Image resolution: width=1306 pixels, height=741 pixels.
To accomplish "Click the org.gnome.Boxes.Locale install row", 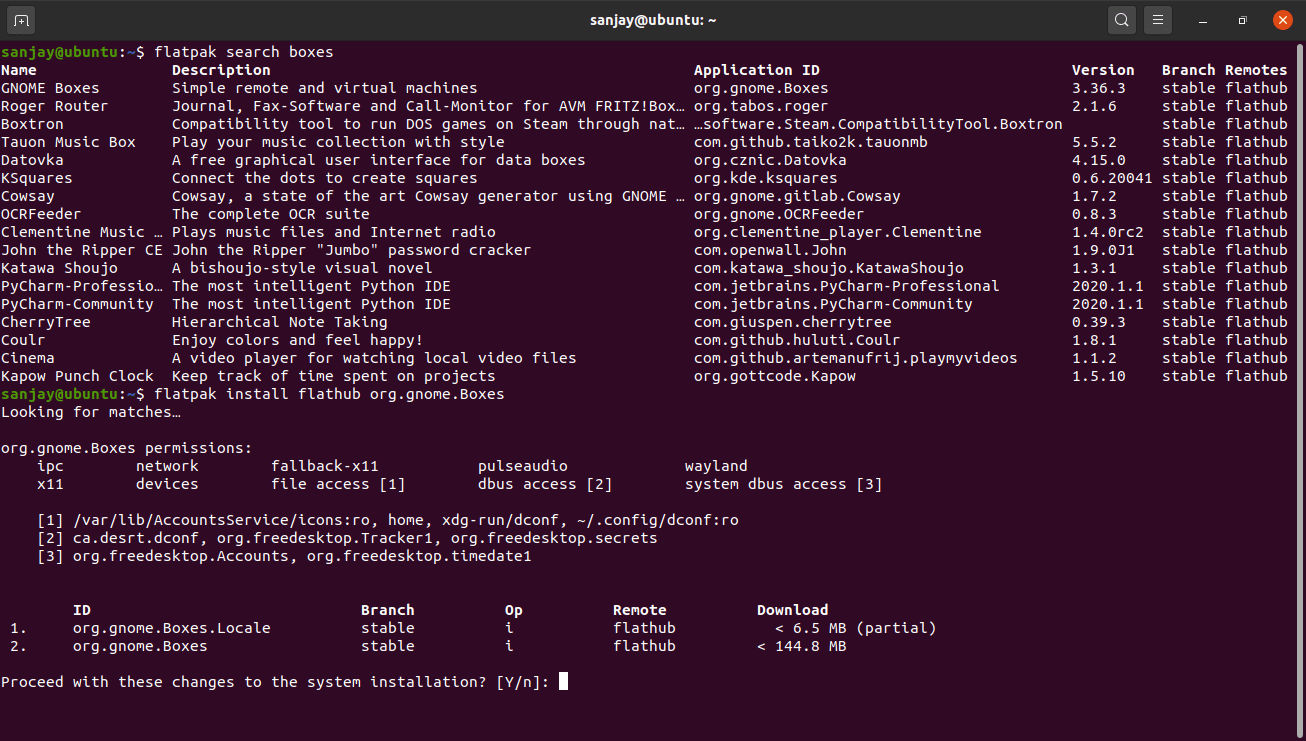I will (x=171, y=628).
